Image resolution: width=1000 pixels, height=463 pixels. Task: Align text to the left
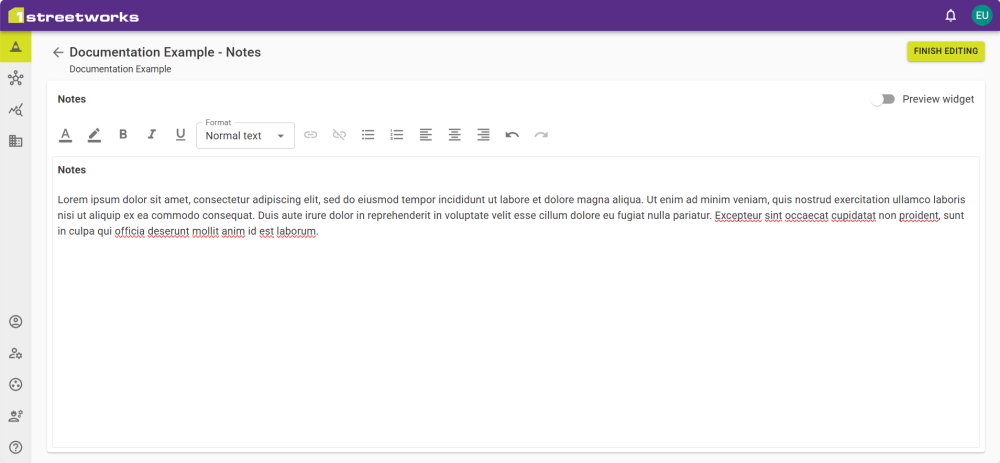point(426,135)
